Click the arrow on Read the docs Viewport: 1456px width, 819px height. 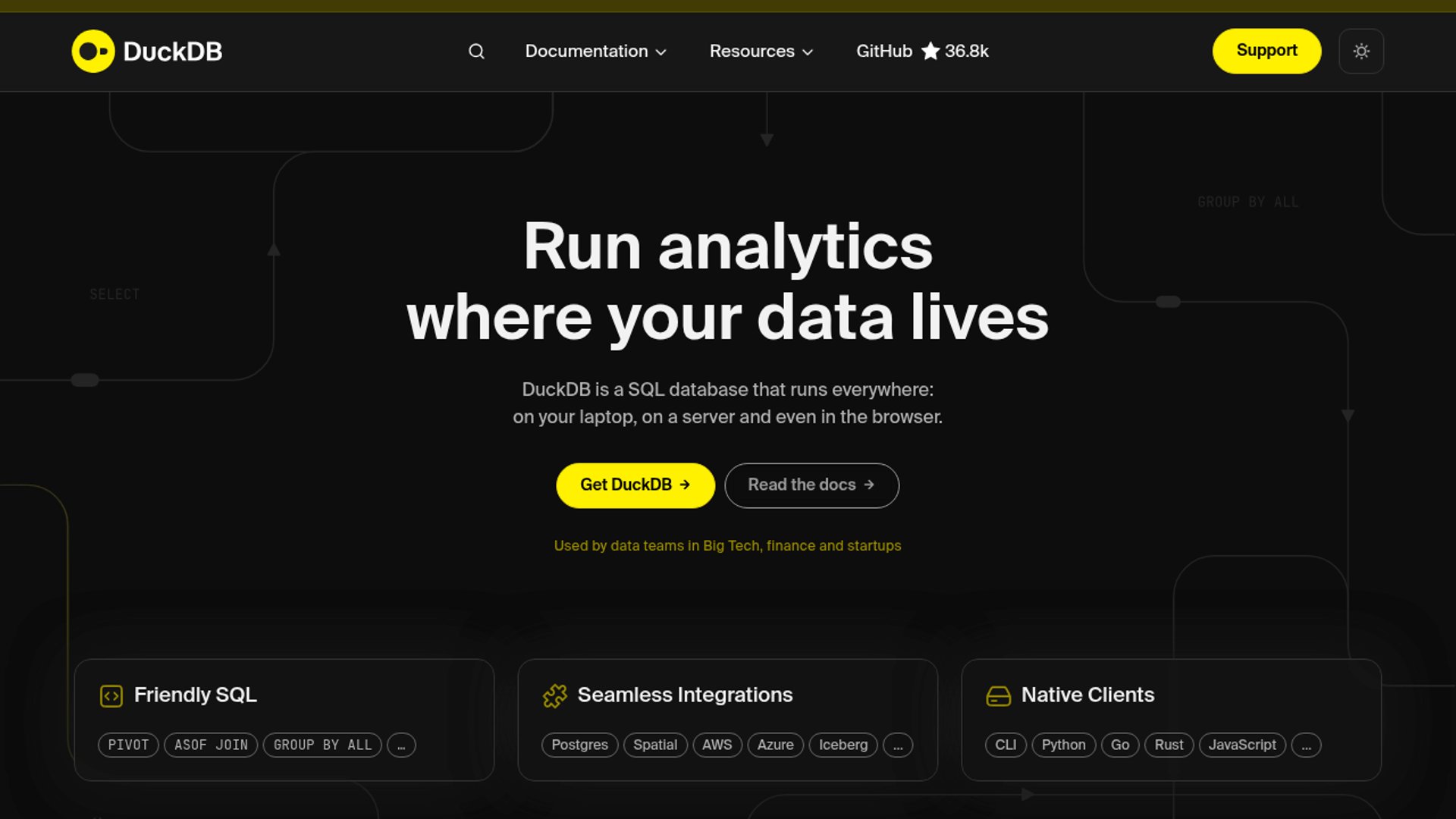tap(869, 485)
